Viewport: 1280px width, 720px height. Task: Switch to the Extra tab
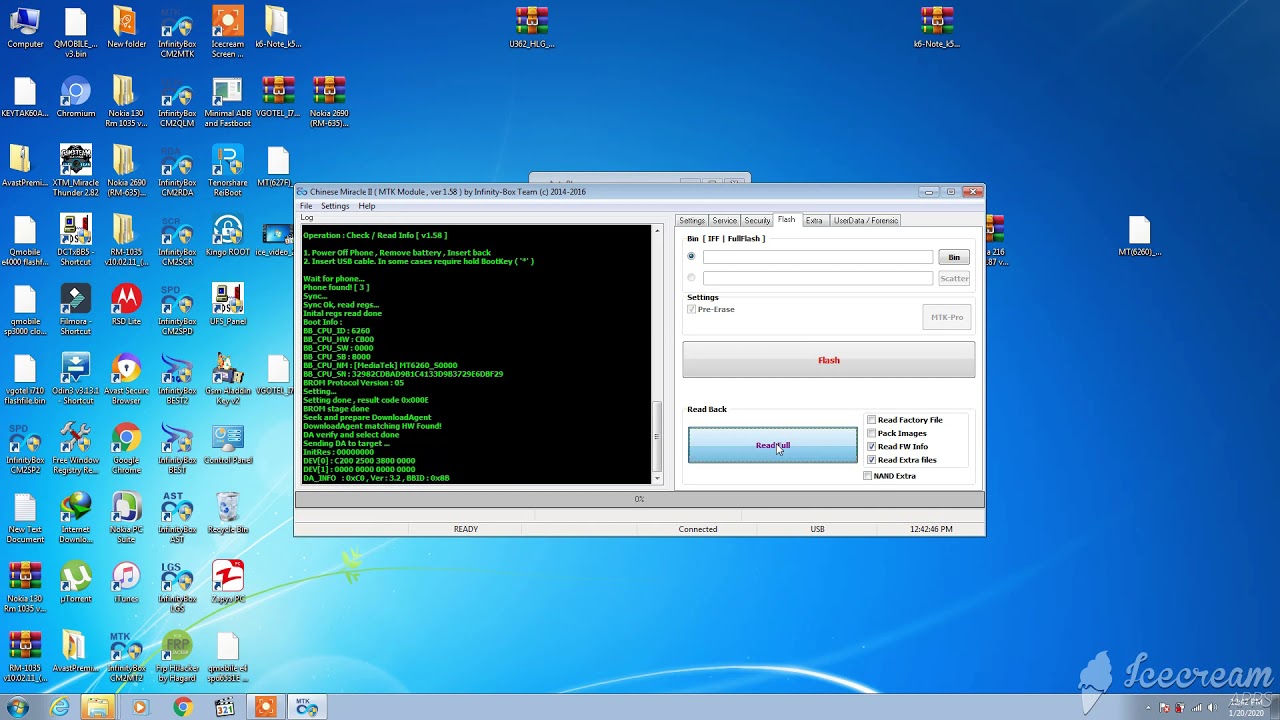coord(814,220)
